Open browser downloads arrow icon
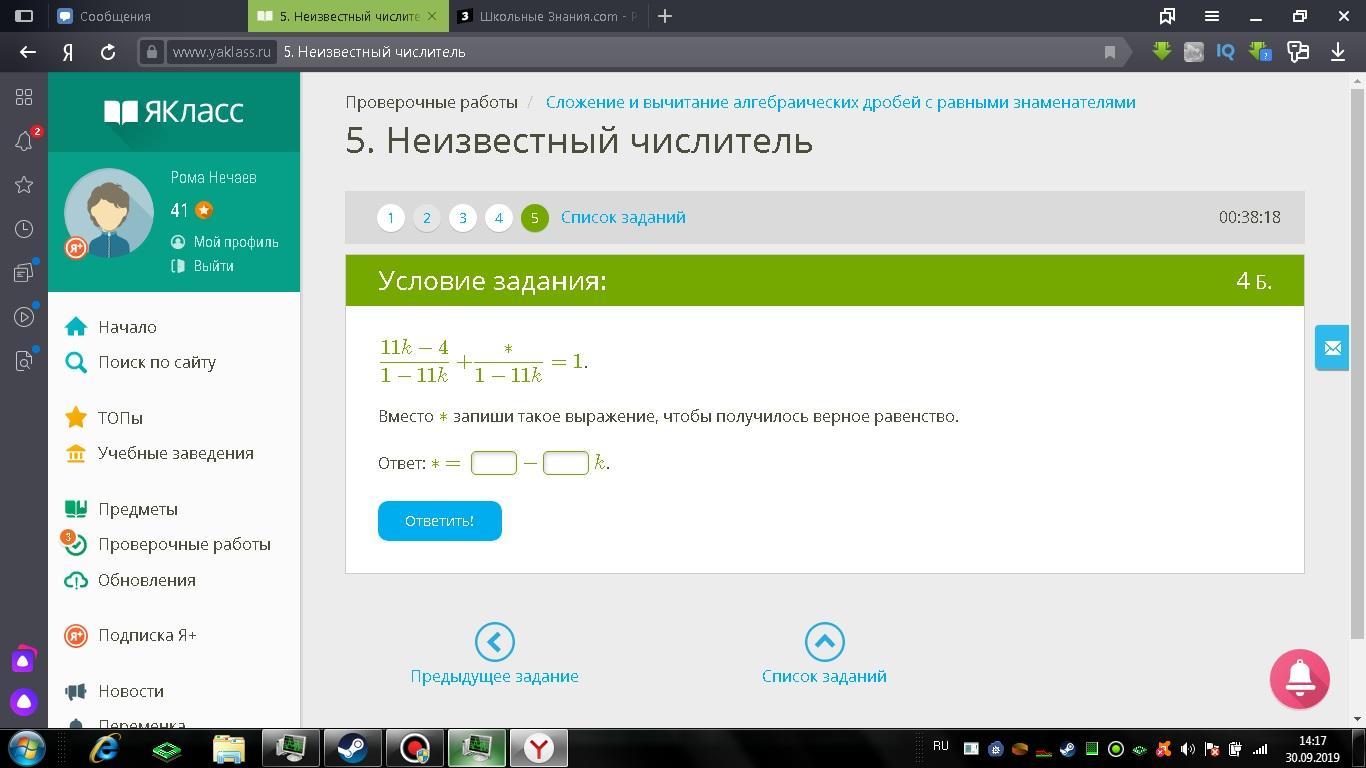This screenshot has height=768, width=1366. click(1338, 52)
